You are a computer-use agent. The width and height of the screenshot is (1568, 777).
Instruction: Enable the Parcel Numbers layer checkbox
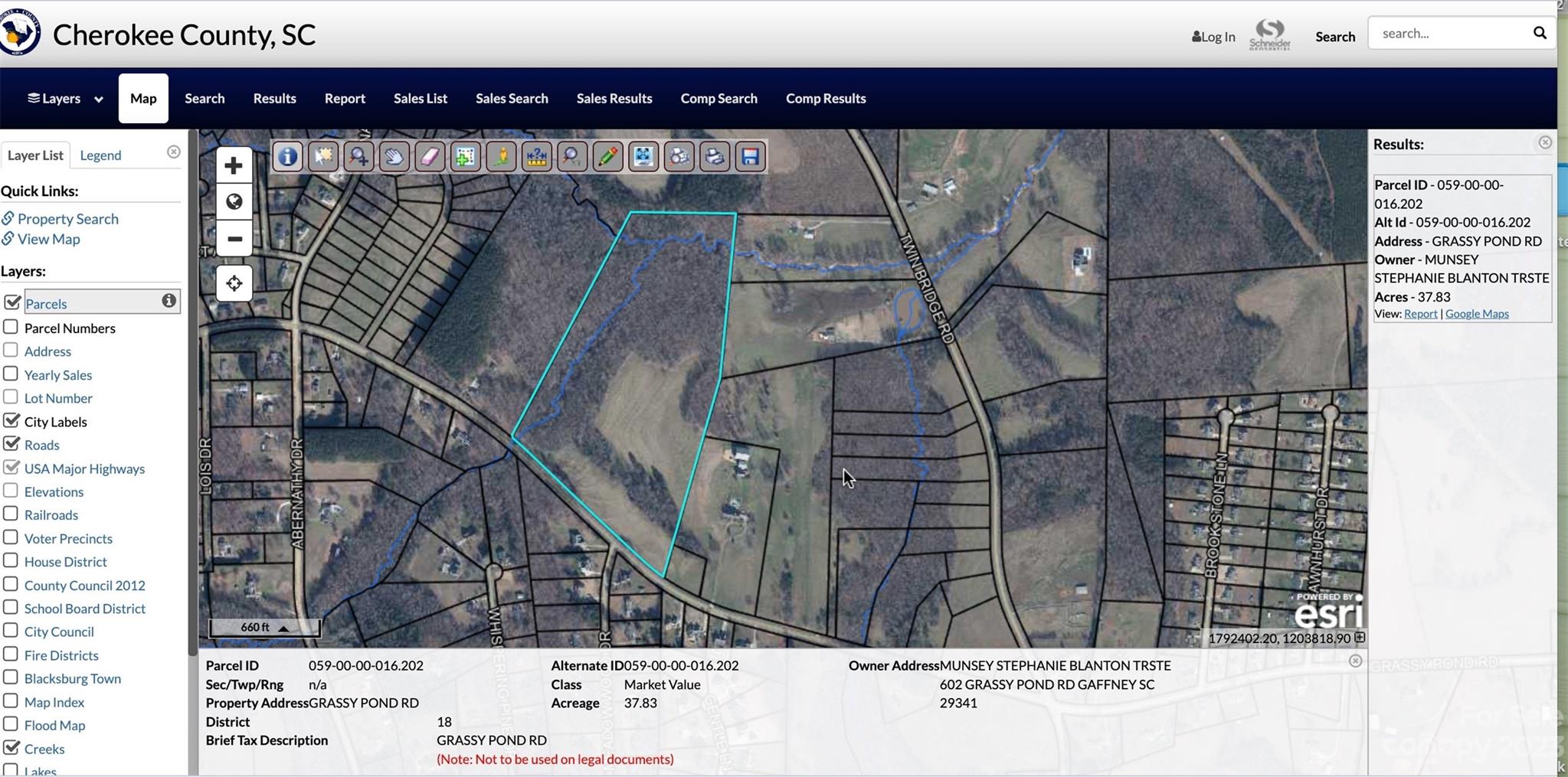click(11, 328)
